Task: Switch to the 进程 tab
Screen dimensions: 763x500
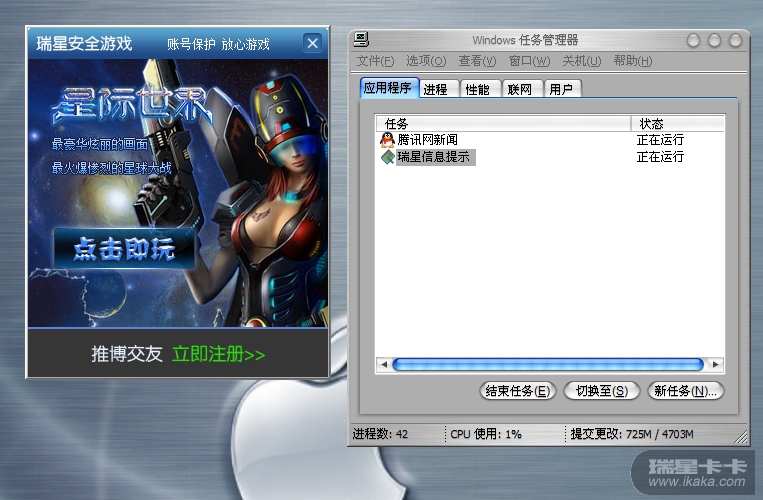Action: pyautogui.click(x=438, y=89)
